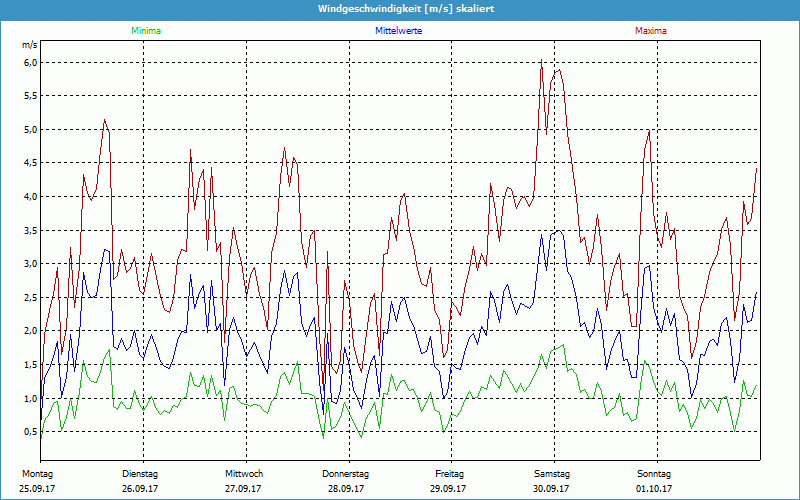Click the 30.09.17 date label
The height and width of the screenshot is (500, 800).
pos(551,489)
